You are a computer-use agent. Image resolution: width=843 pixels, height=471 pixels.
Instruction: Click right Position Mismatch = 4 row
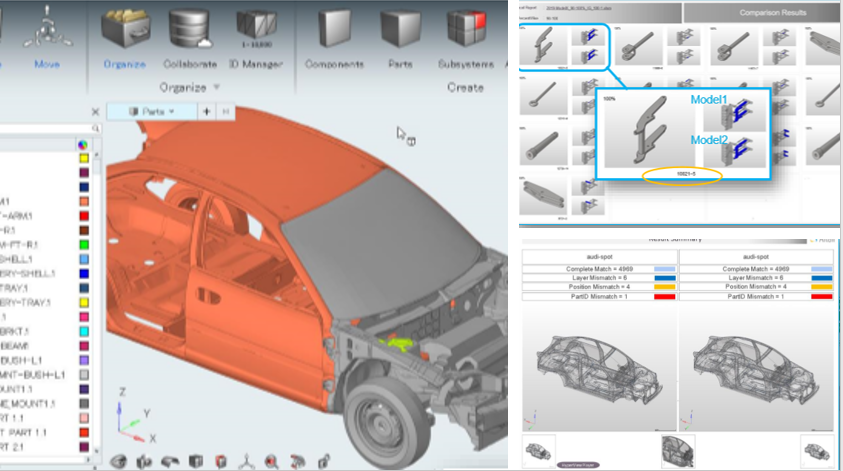(x=756, y=287)
